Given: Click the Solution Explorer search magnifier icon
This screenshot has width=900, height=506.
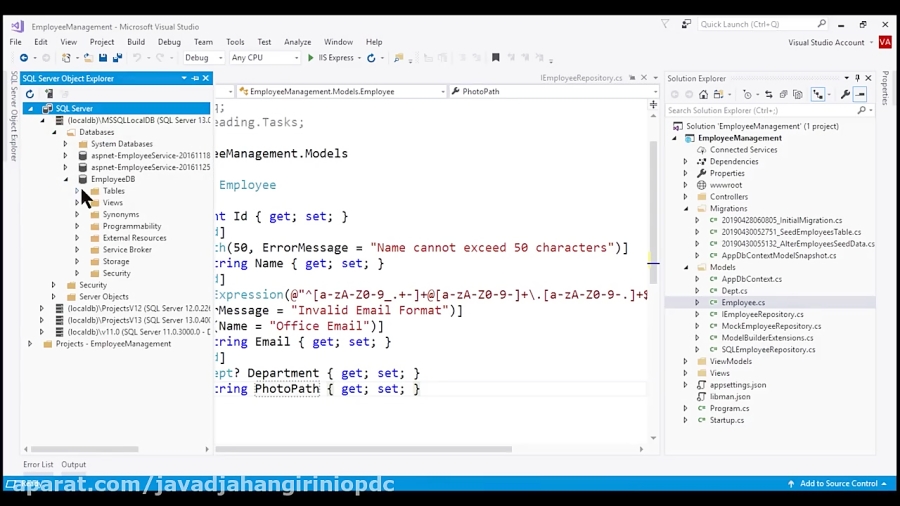Looking at the screenshot, I should pos(861,110).
